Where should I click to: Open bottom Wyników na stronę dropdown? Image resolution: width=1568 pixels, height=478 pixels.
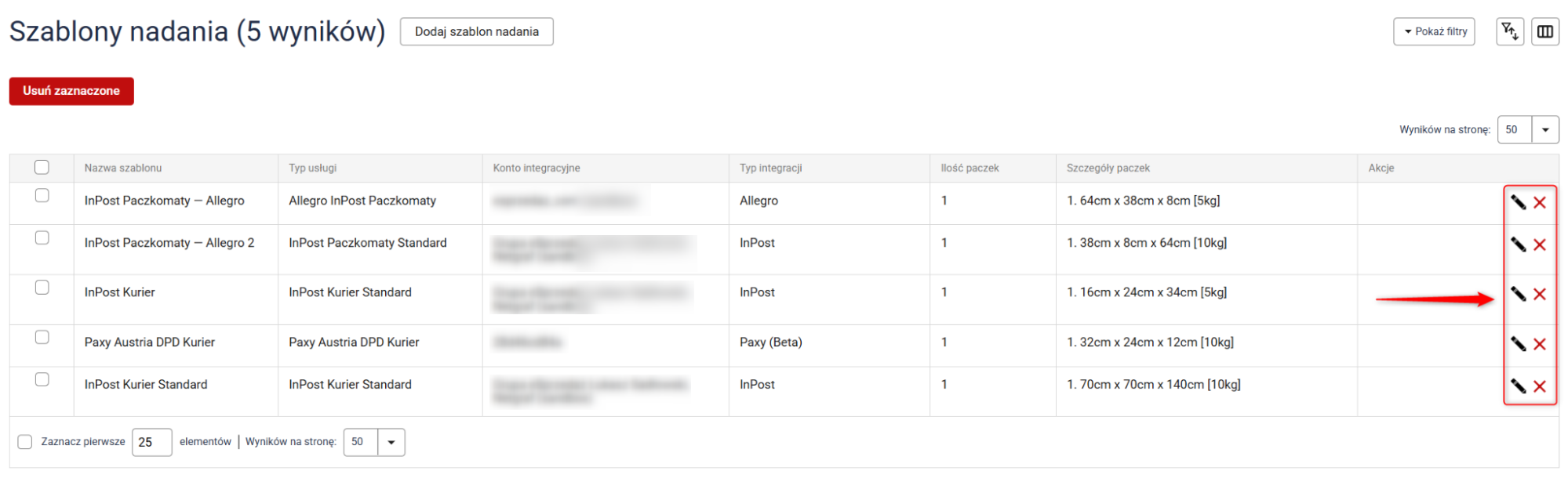[391, 442]
